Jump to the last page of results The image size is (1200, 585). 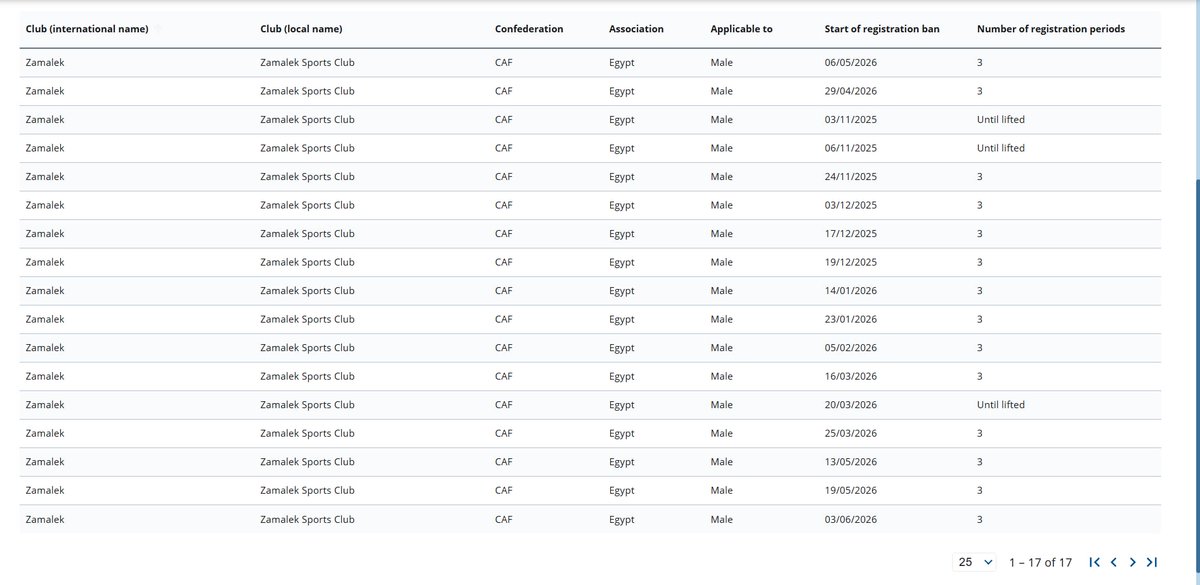point(1152,562)
